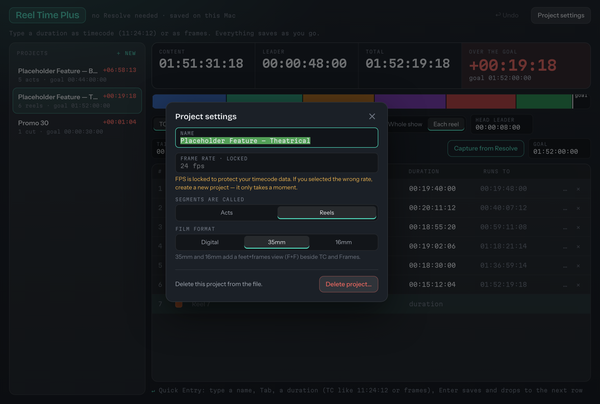600x404 pixels.
Task: Click the runs-to value 00:40:07:12
Action: [503, 208]
